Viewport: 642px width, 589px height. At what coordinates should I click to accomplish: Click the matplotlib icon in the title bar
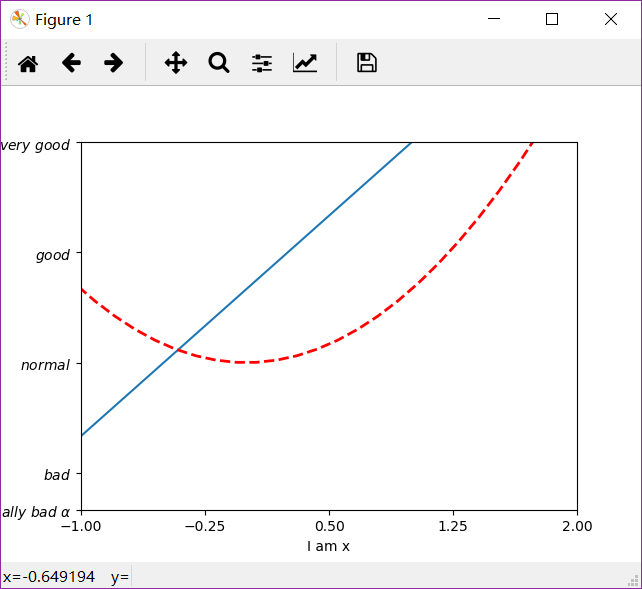pos(19,19)
